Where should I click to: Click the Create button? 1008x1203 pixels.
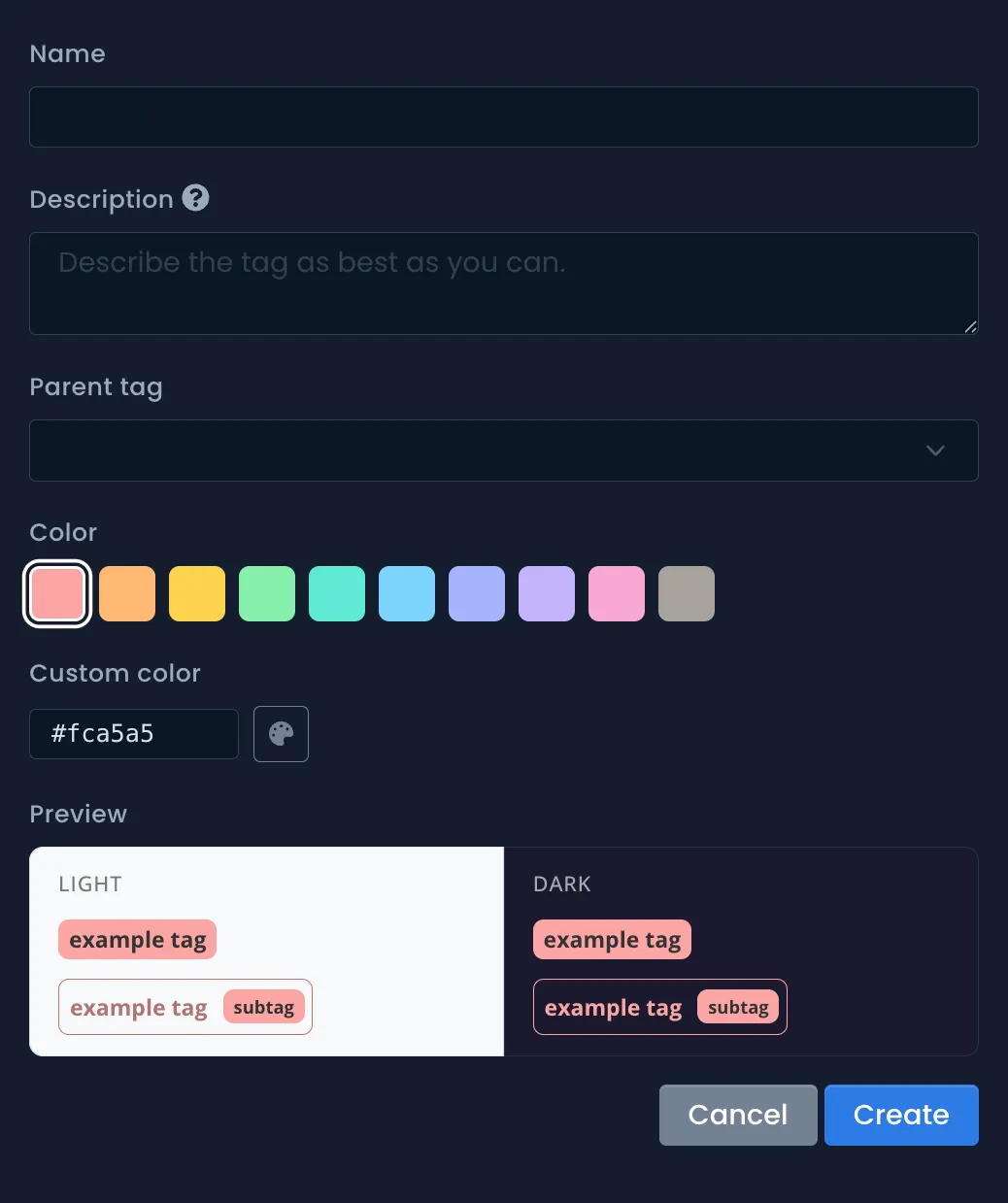click(x=901, y=1115)
